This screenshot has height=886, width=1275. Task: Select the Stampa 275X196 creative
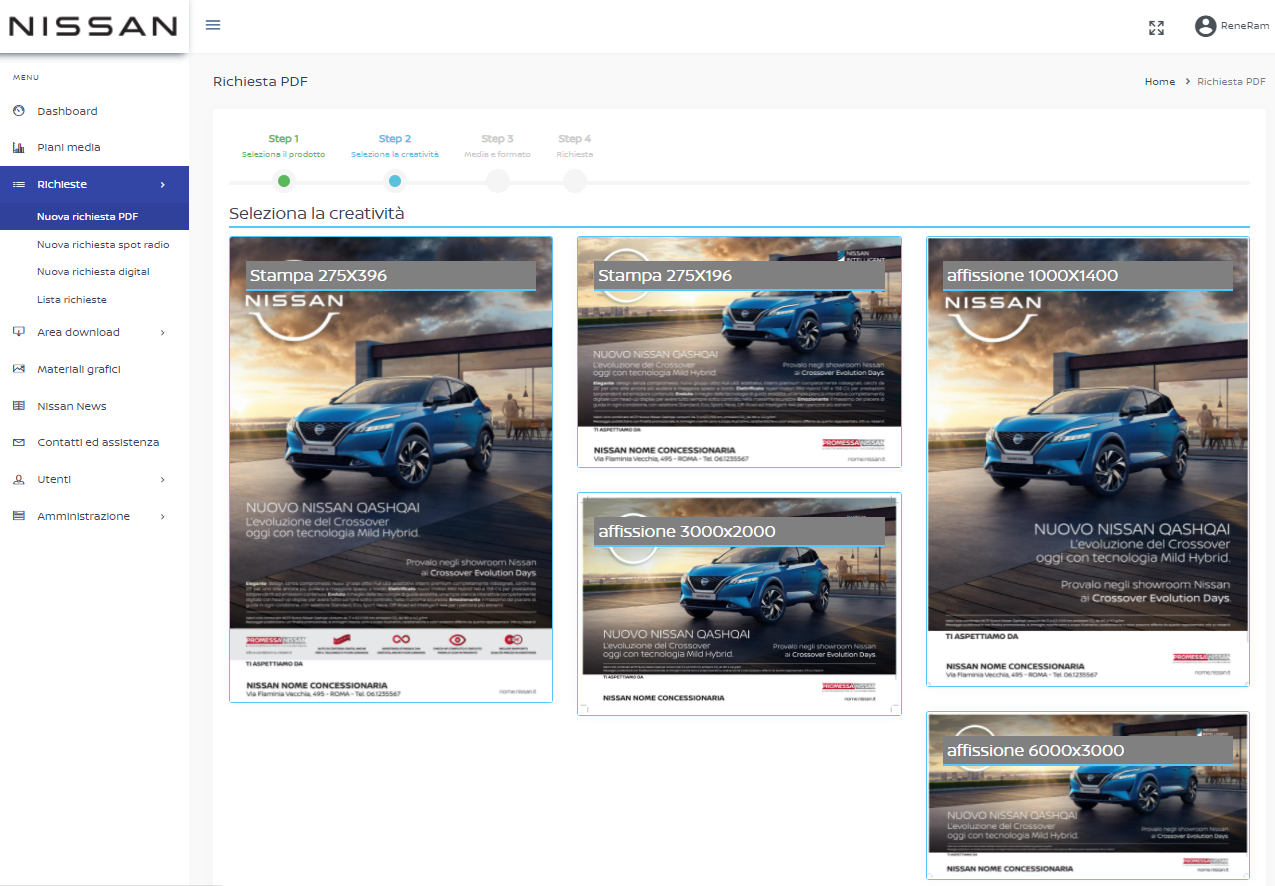739,352
